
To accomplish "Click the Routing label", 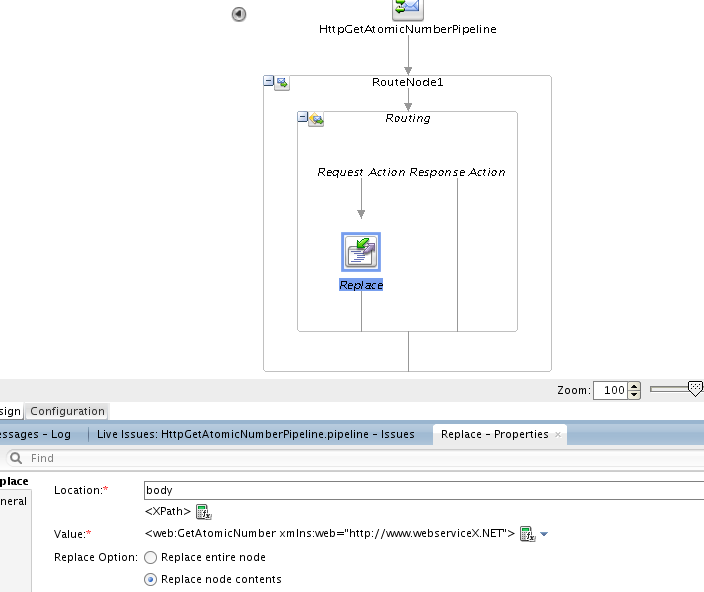I will click(x=408, y=118).
